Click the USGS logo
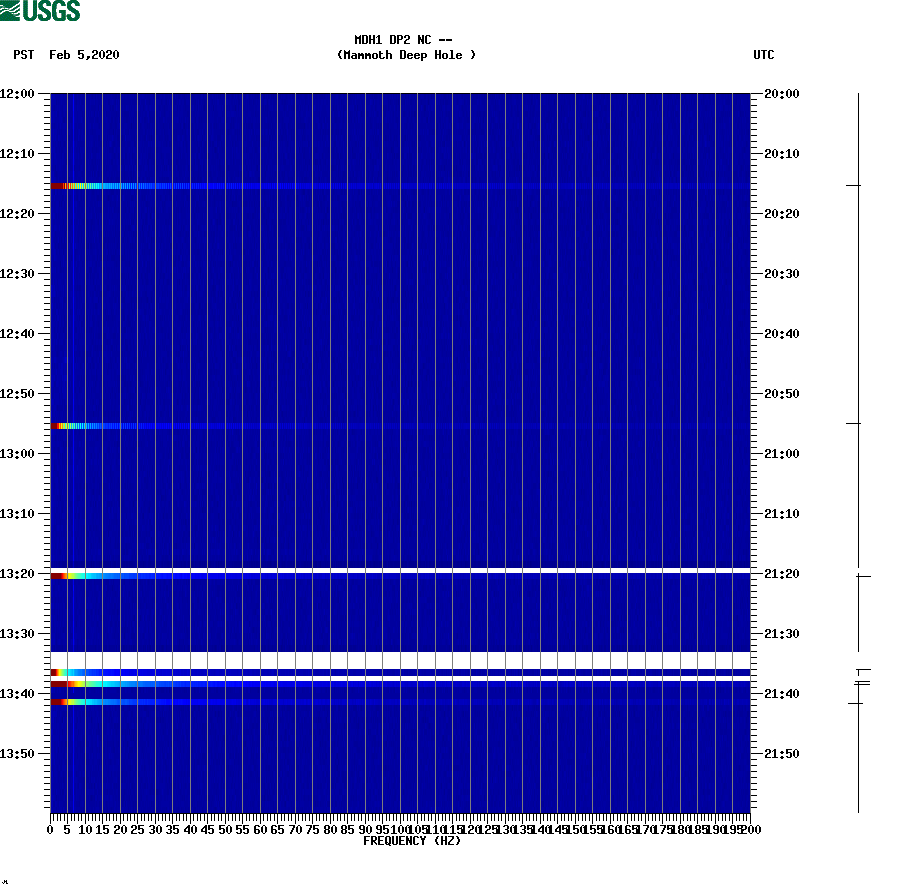 (x=40, y=10)
